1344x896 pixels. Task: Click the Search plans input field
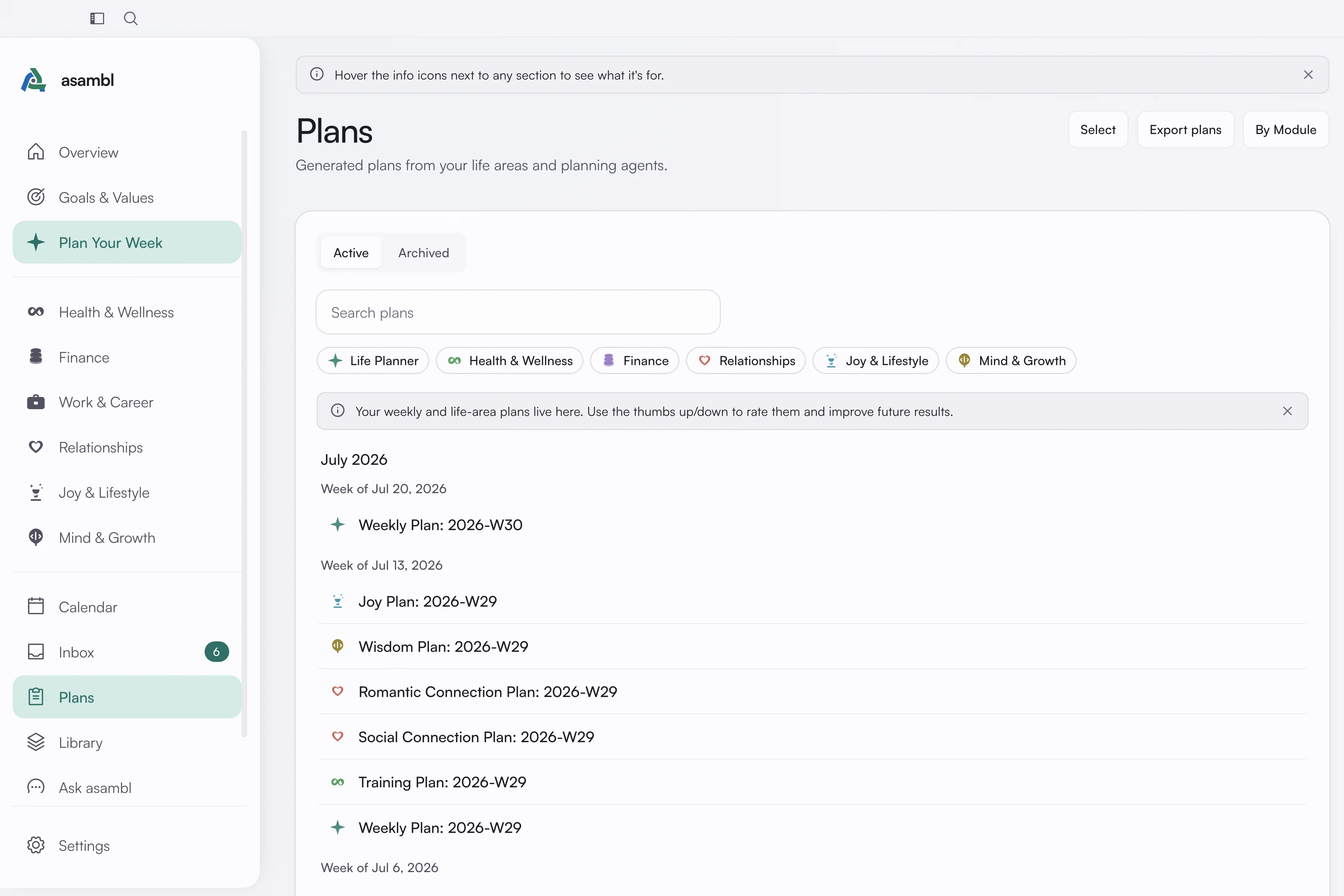coord(518,312)
